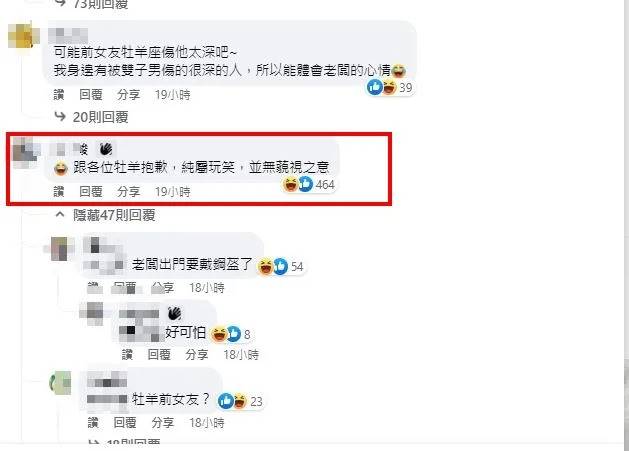Open reactions on the Aries ex-girlfriend comment (39)
The image size is (629, 451).
tap(390, 87)
